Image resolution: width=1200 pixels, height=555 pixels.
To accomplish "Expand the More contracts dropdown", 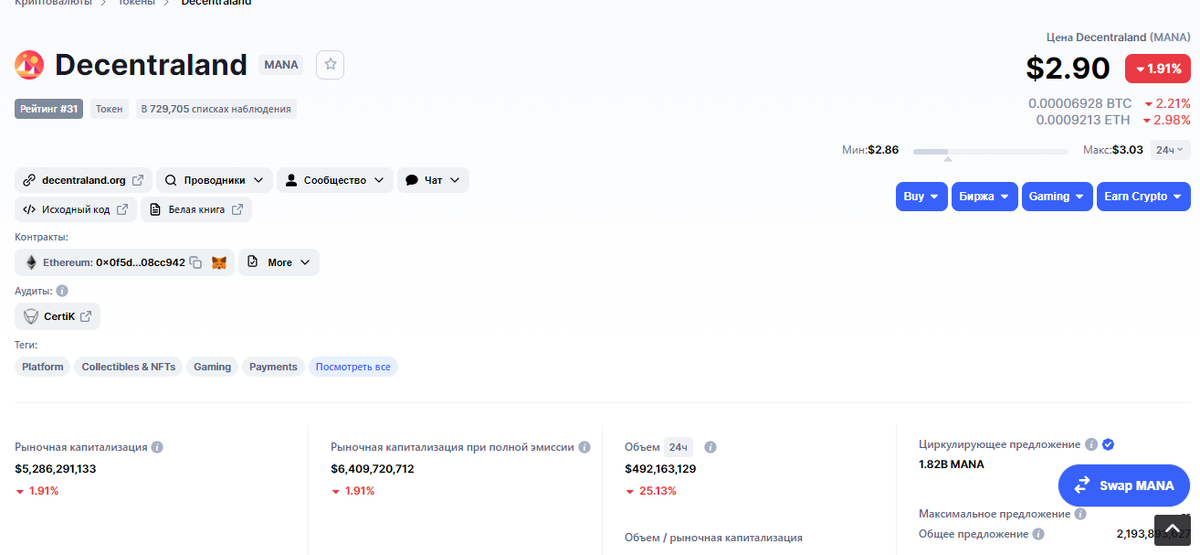I will coord(279,262).
